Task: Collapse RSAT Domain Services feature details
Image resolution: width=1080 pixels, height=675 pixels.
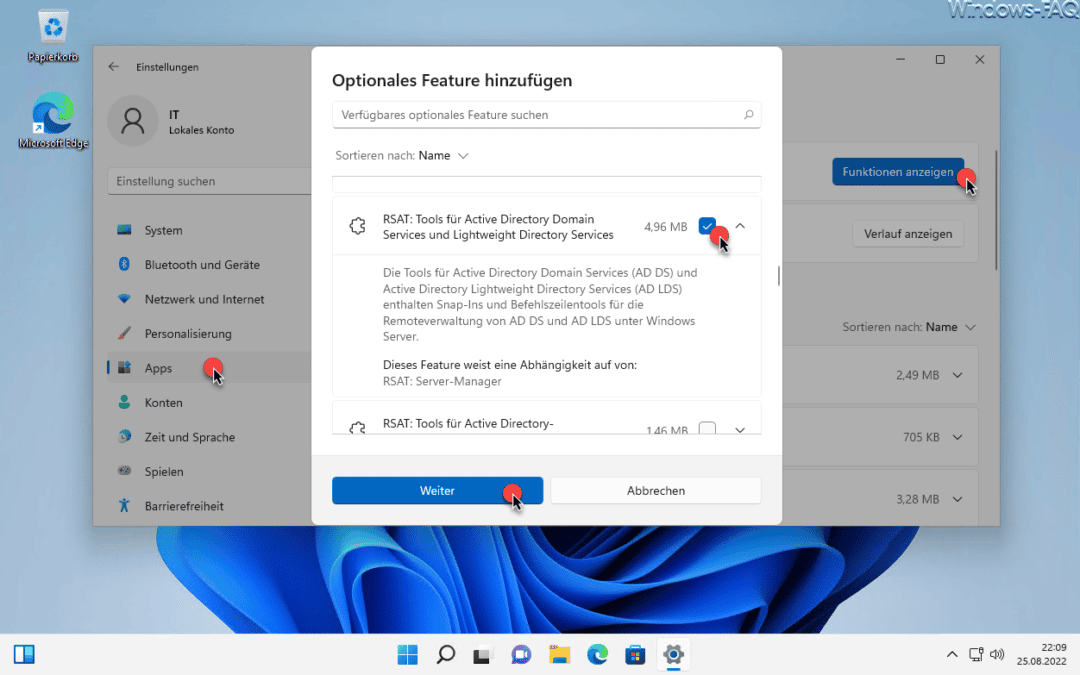Action: coord(740,226)
